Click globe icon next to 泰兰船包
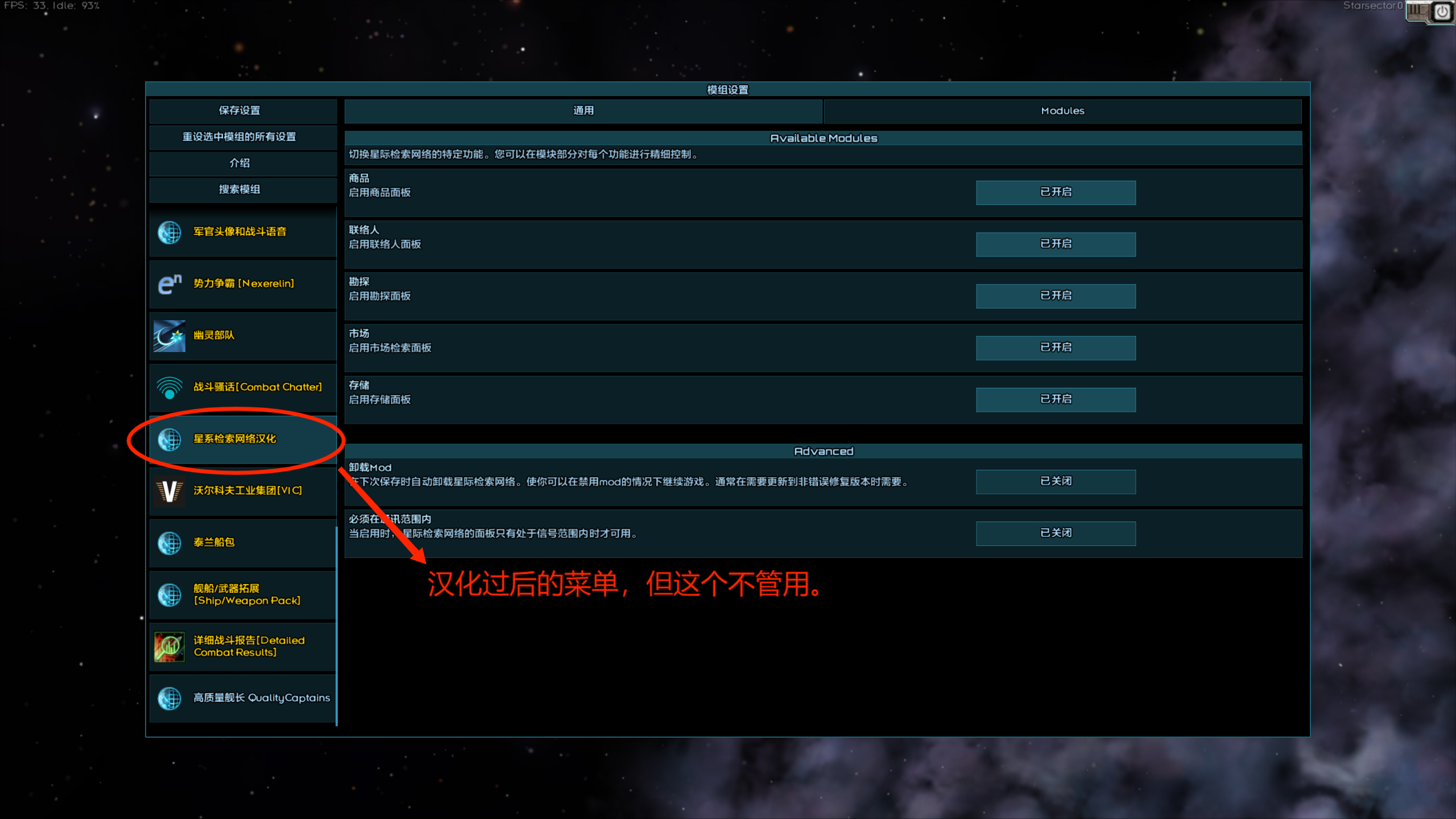The height and width of the screenshot is (819, 1456). pos(169,543)
